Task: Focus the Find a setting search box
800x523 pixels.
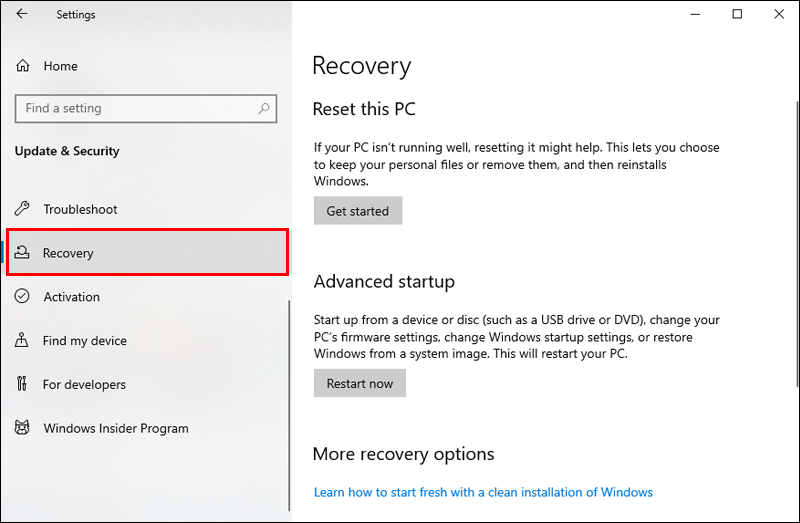Action: pos(135,108)
